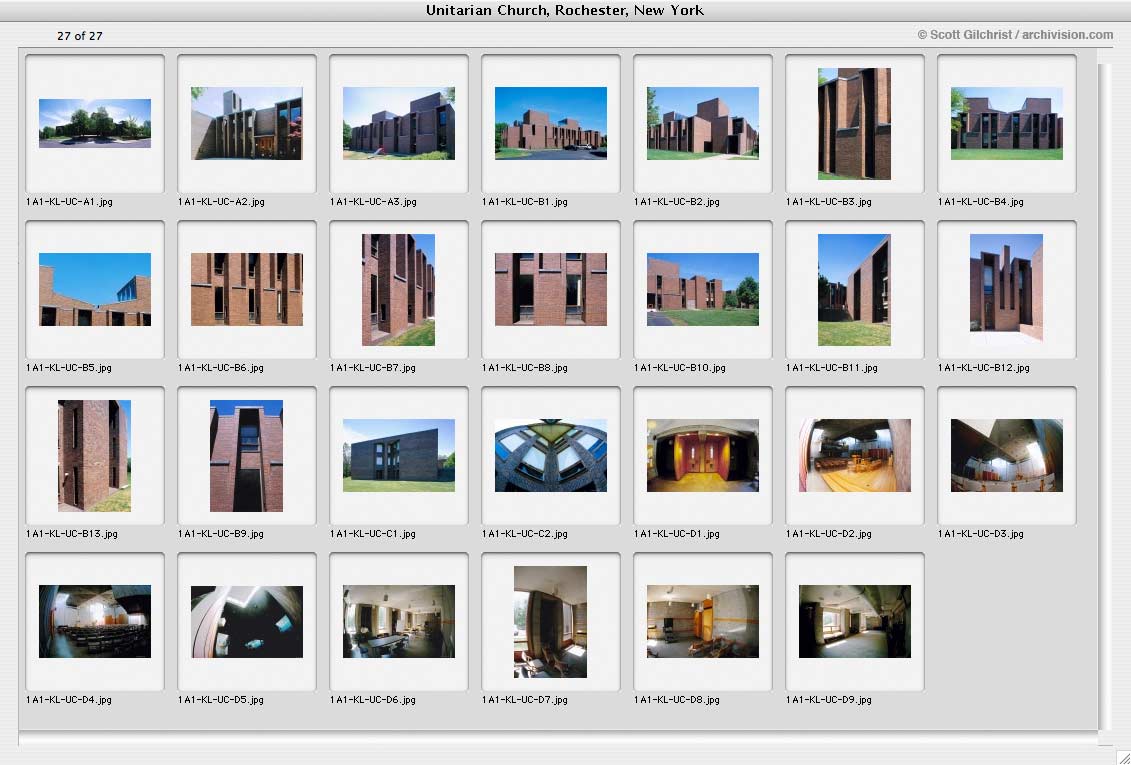This screenshot has height=765, width=1131.
Task: Open vertical thumbnail 1A1-KL-UC-D7.jpg
Action: point(551,622)
